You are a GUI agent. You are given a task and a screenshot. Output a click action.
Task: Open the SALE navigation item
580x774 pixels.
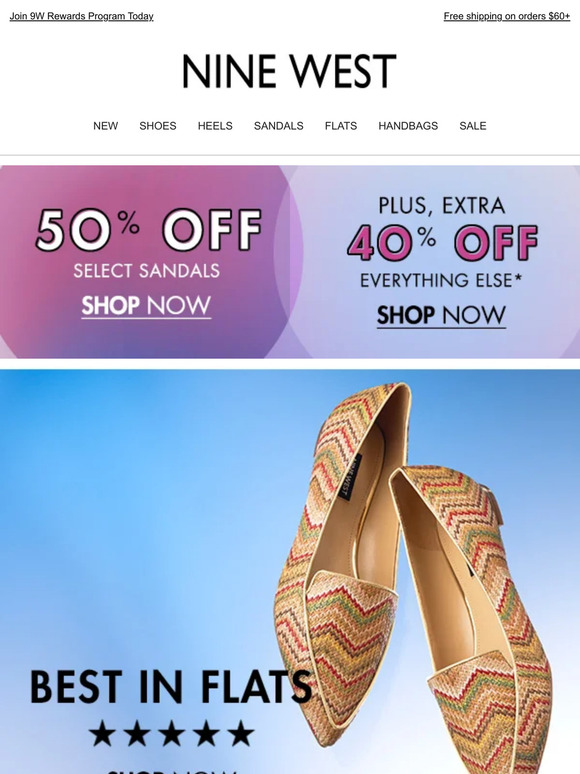[472, 126]
